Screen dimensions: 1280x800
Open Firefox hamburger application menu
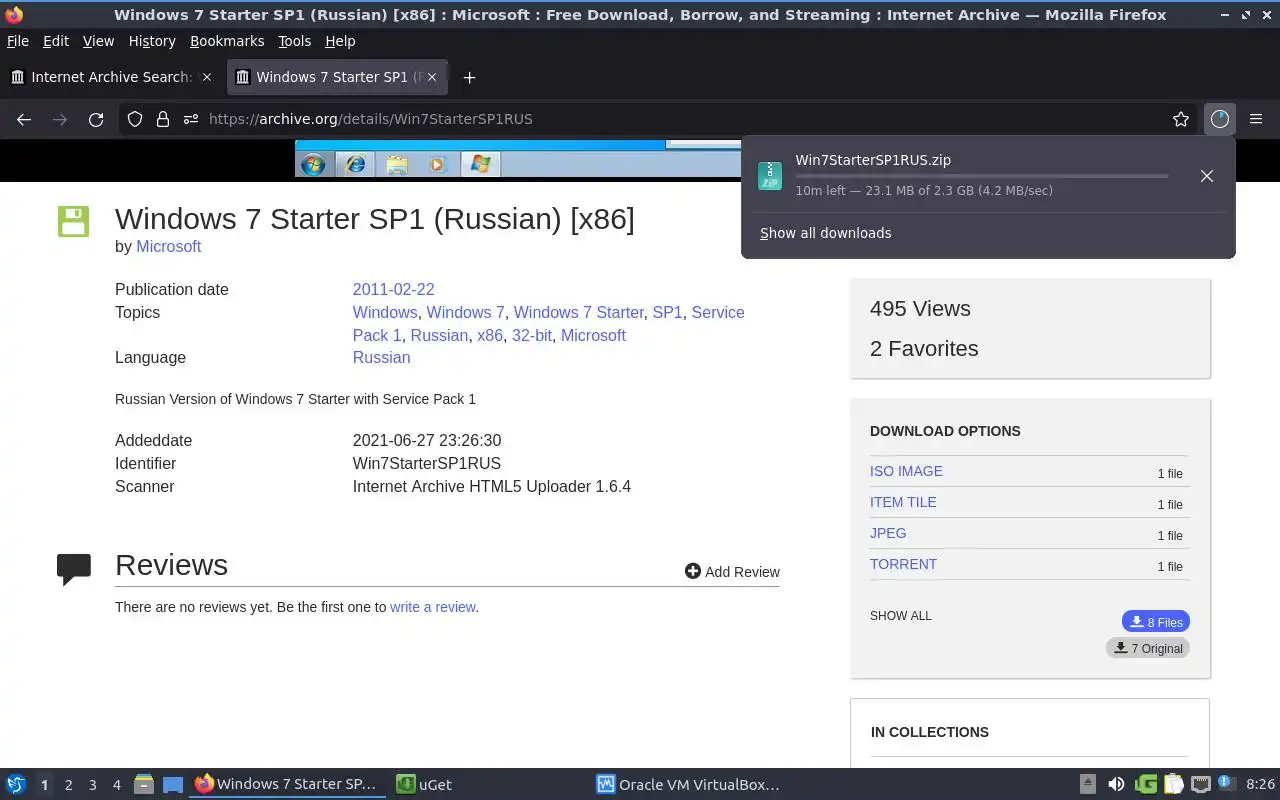point(1256,119)
